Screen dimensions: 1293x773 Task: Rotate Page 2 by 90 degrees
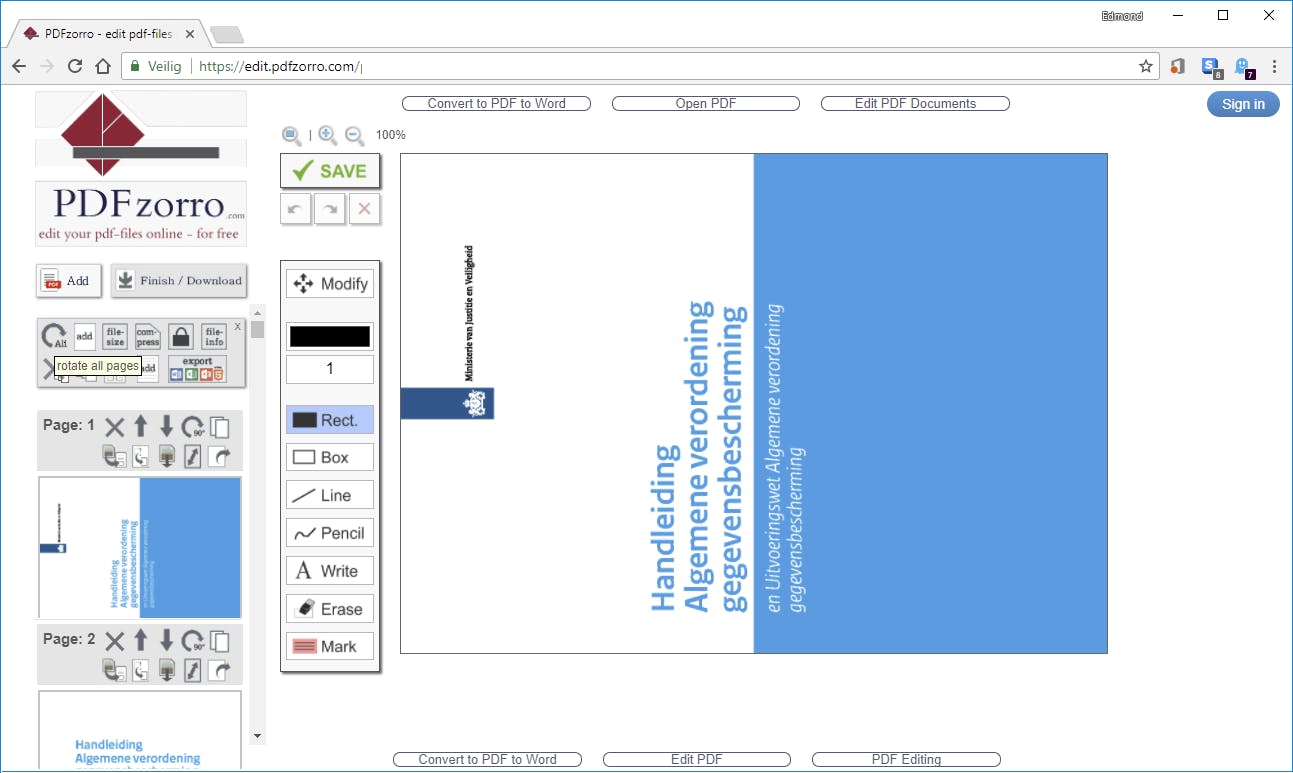tap(193, 642)
